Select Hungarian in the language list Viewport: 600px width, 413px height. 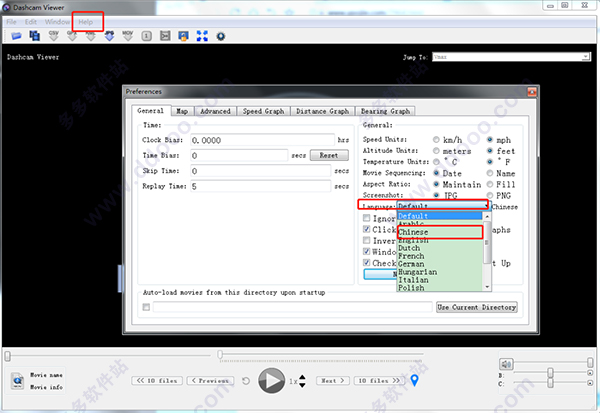[439, 272]
